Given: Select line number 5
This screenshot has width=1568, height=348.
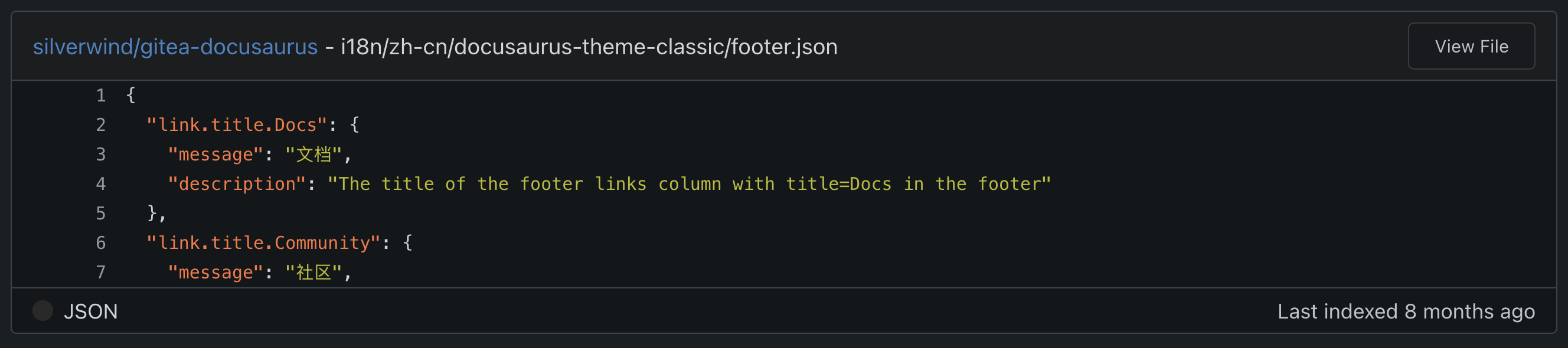Looking at the screenshot, I should point(101,214).
